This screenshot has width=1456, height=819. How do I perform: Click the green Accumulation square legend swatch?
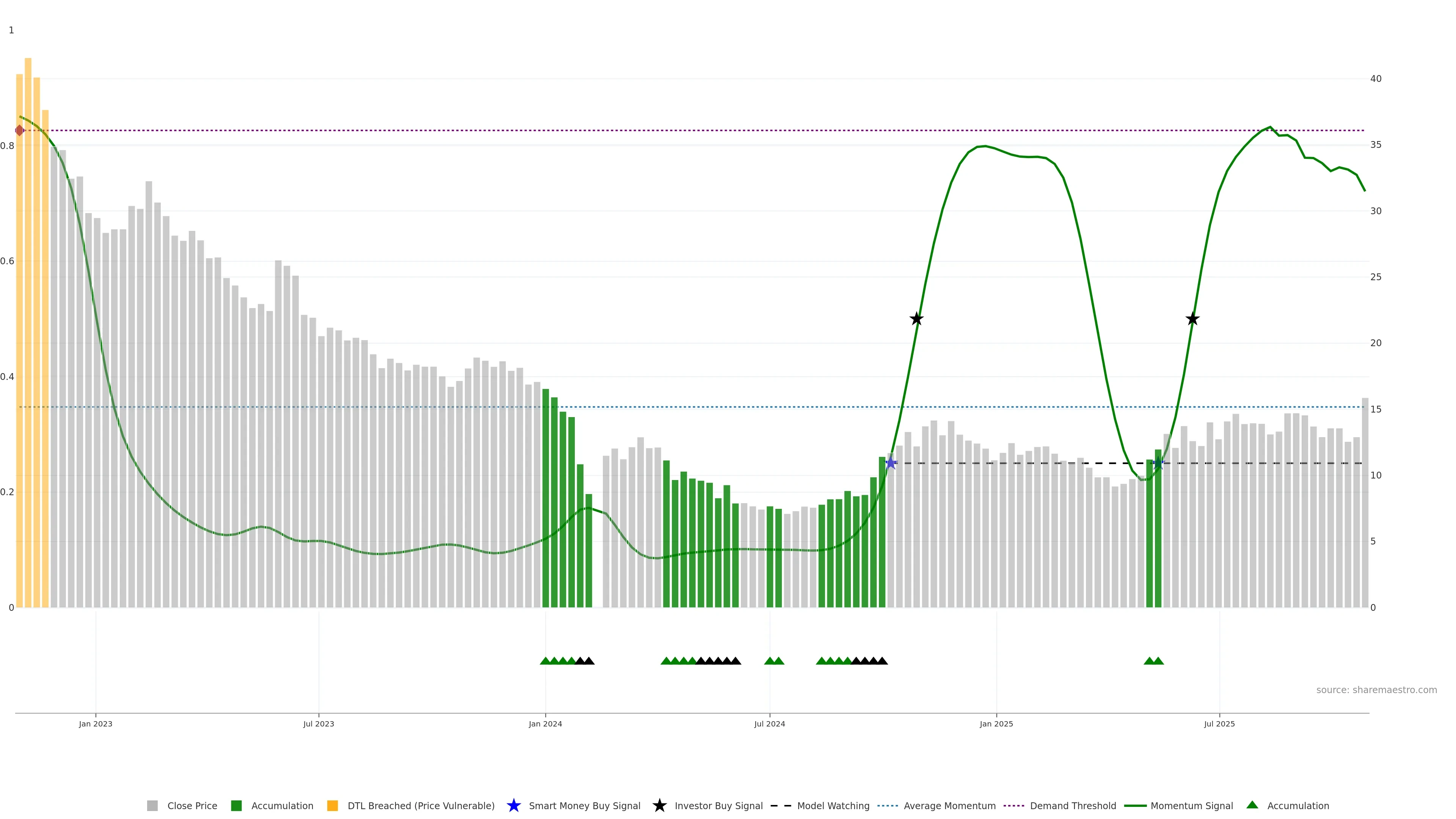pyautogui.click(x=236, y=805)
